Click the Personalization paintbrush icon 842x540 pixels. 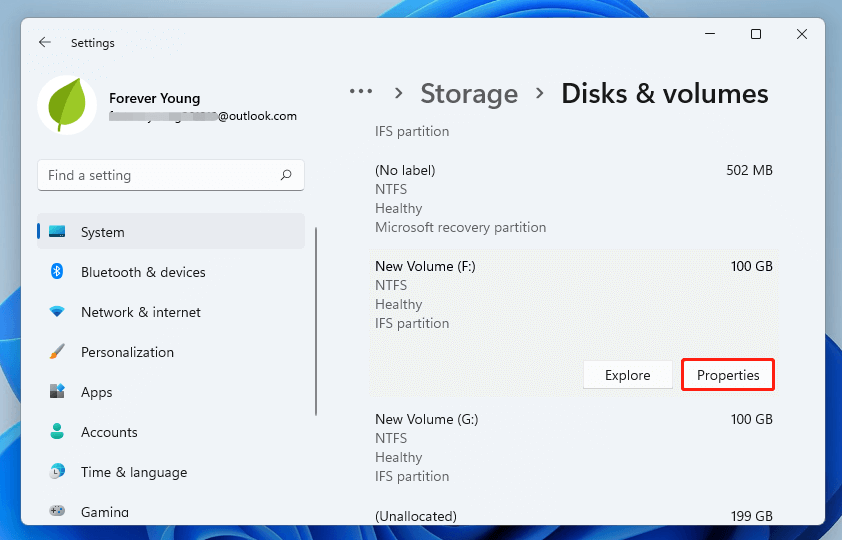click(x=58, y=352)
